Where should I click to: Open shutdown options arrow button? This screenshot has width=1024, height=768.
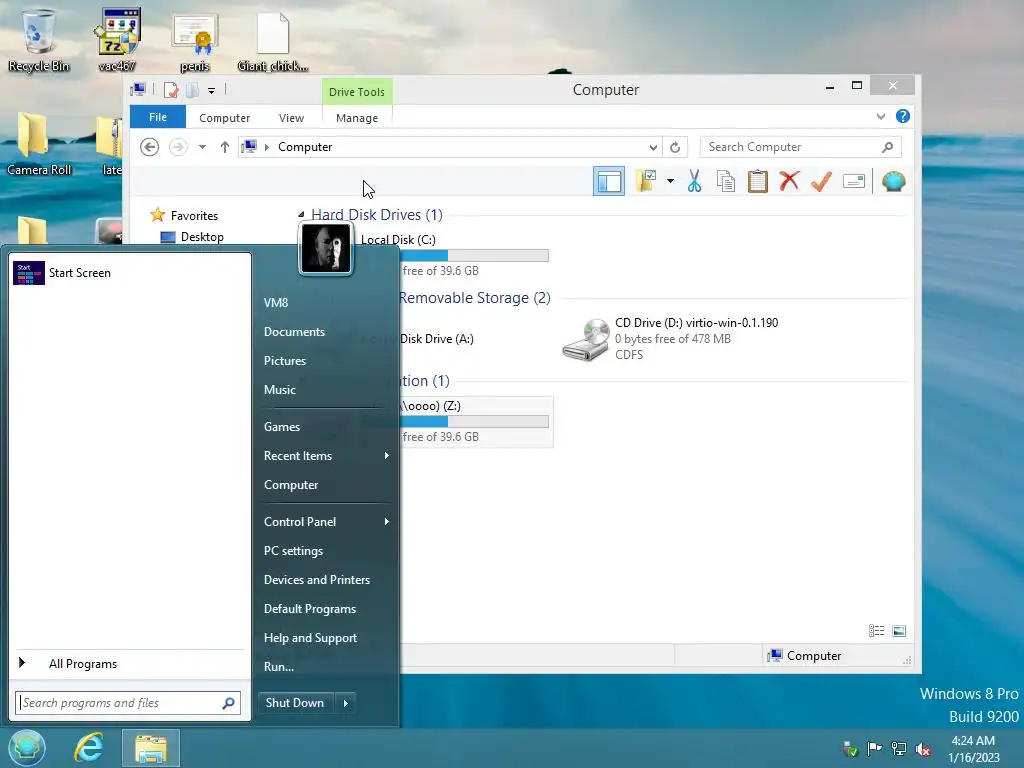tap(345, 703)
